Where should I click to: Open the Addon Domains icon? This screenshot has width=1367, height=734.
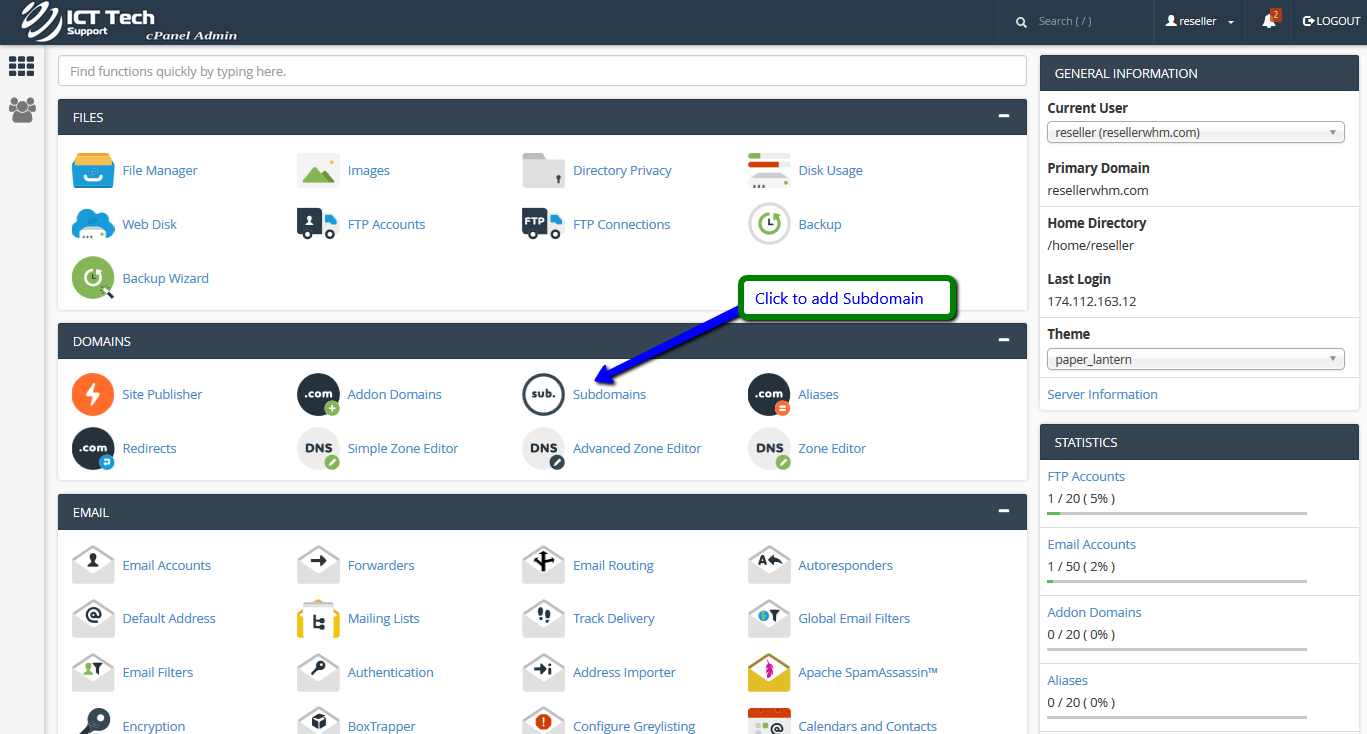(x=318, y=394)
